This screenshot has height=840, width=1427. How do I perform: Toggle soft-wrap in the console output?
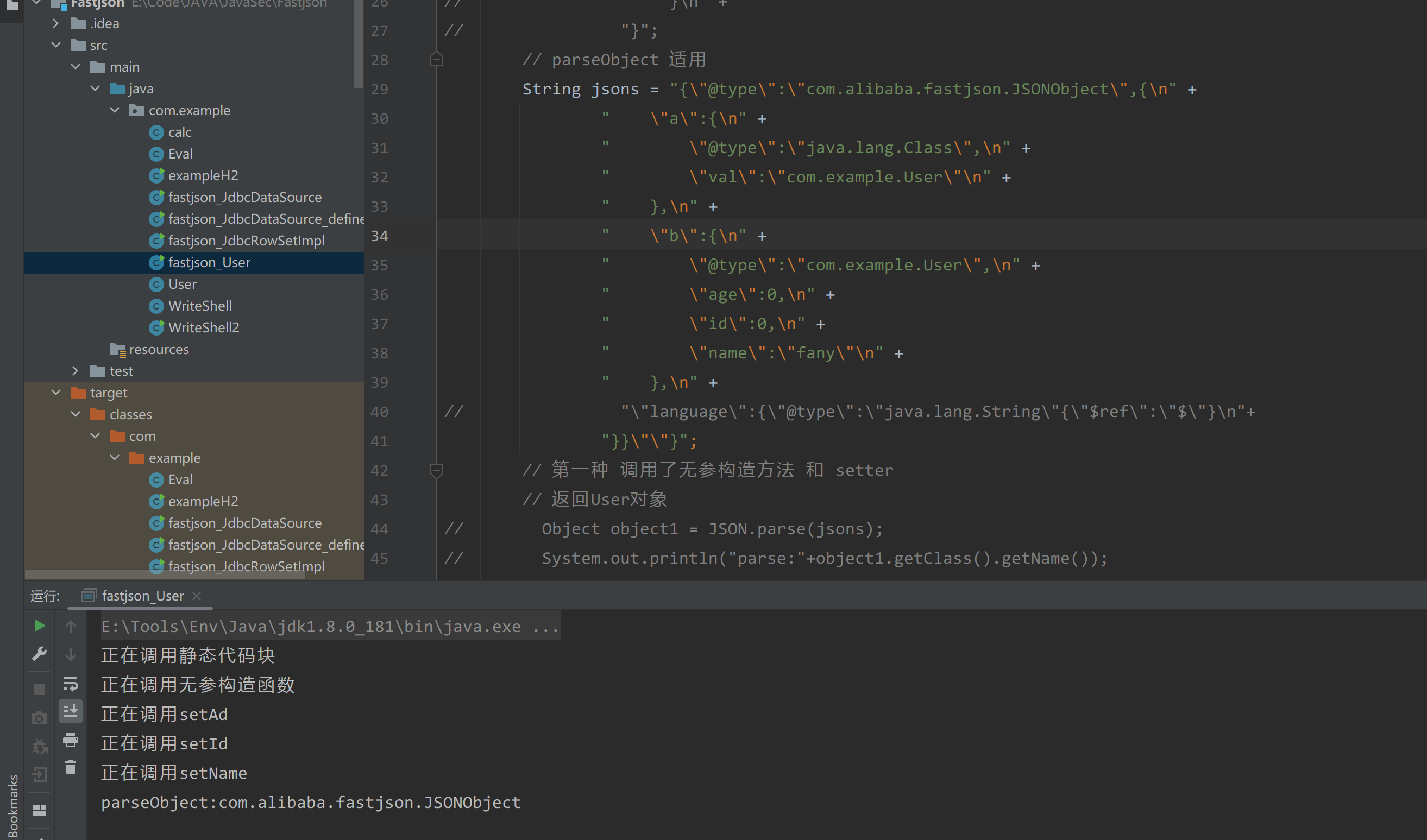point(71,684)
